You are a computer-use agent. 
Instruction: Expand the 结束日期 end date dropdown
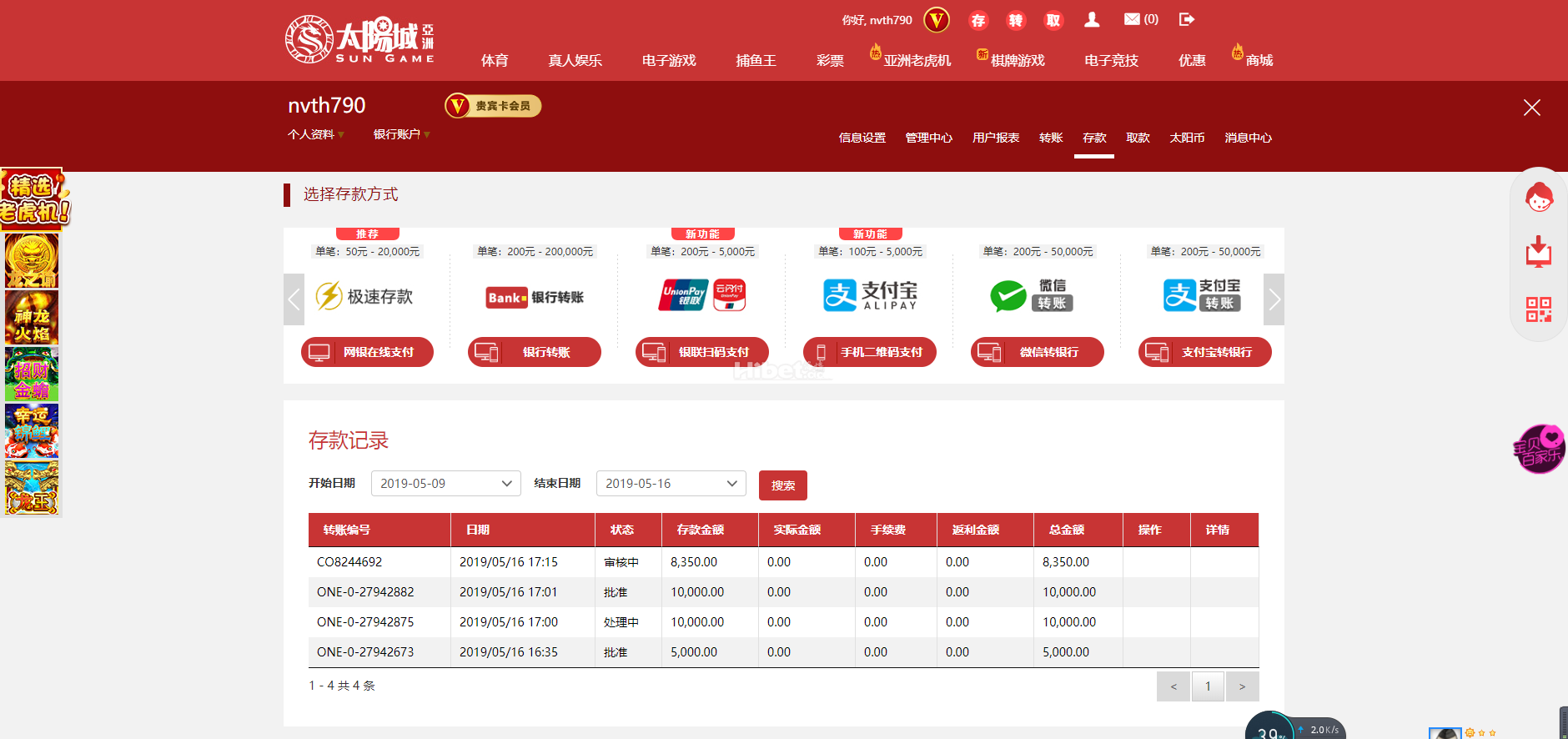pyautogui.click(x=671, y=484)
